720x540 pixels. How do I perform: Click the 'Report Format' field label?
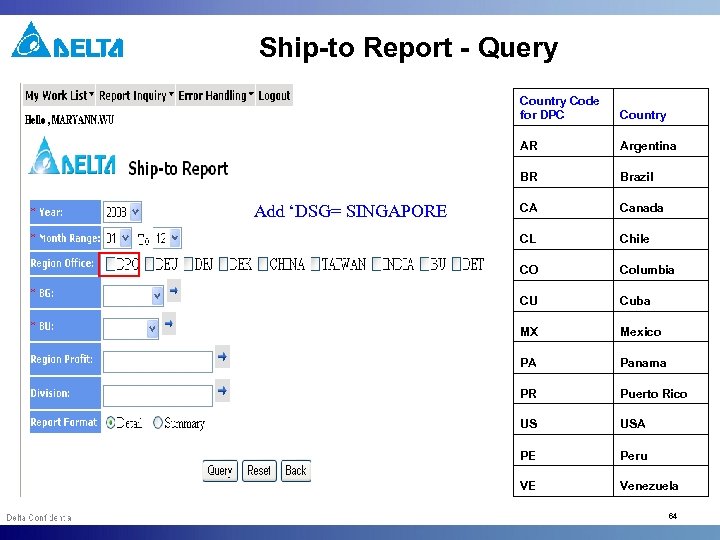click(64, 422)
